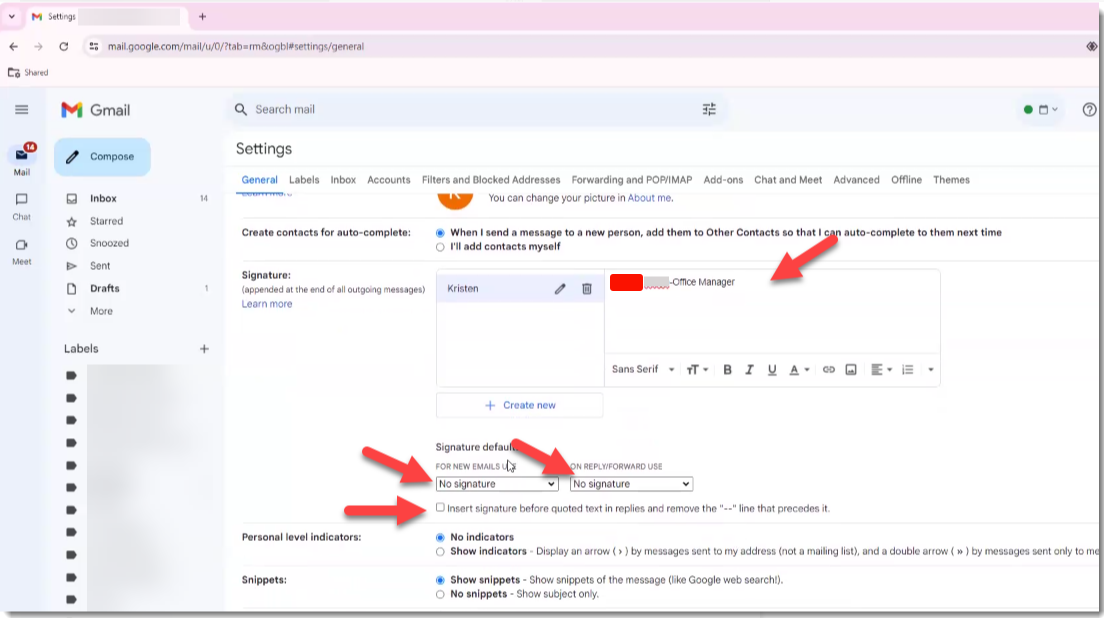Open the Shared bookmarks folder
1104x618 pixels.
(x=28, y=72)
